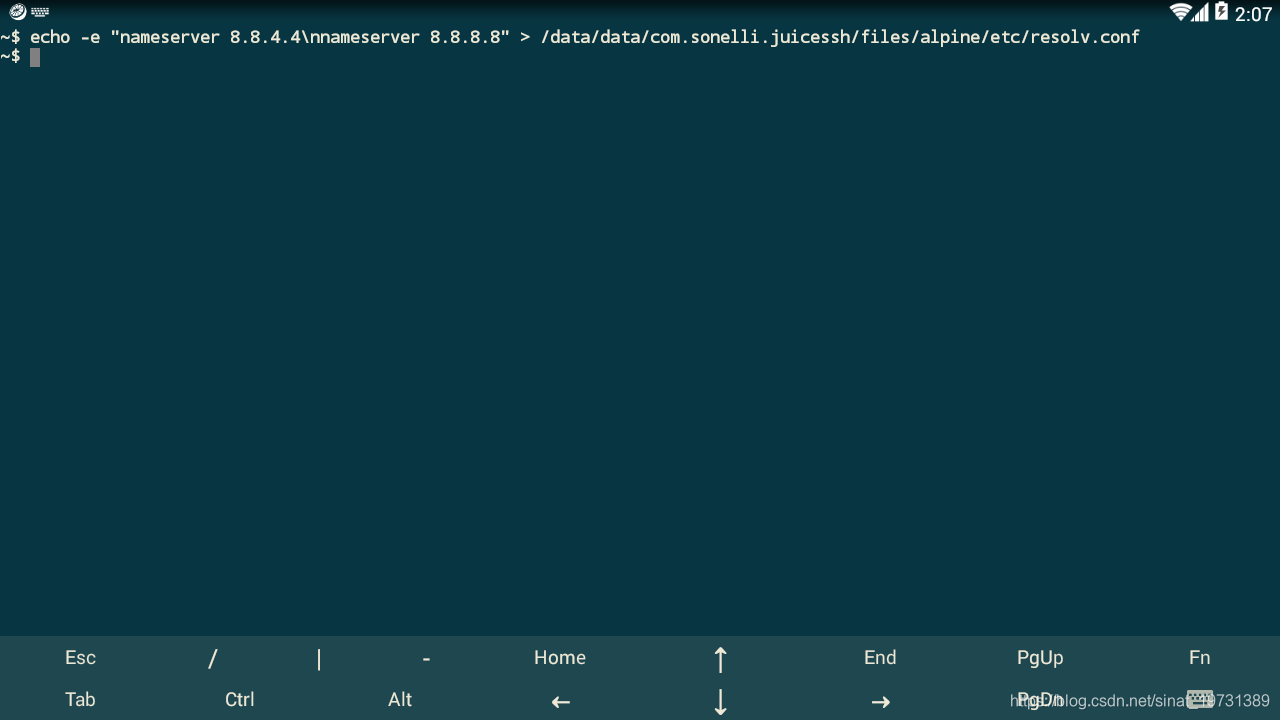Screen dimensions: 1280x720
Task: Tap the End key
Action: [x=880, y=658]
